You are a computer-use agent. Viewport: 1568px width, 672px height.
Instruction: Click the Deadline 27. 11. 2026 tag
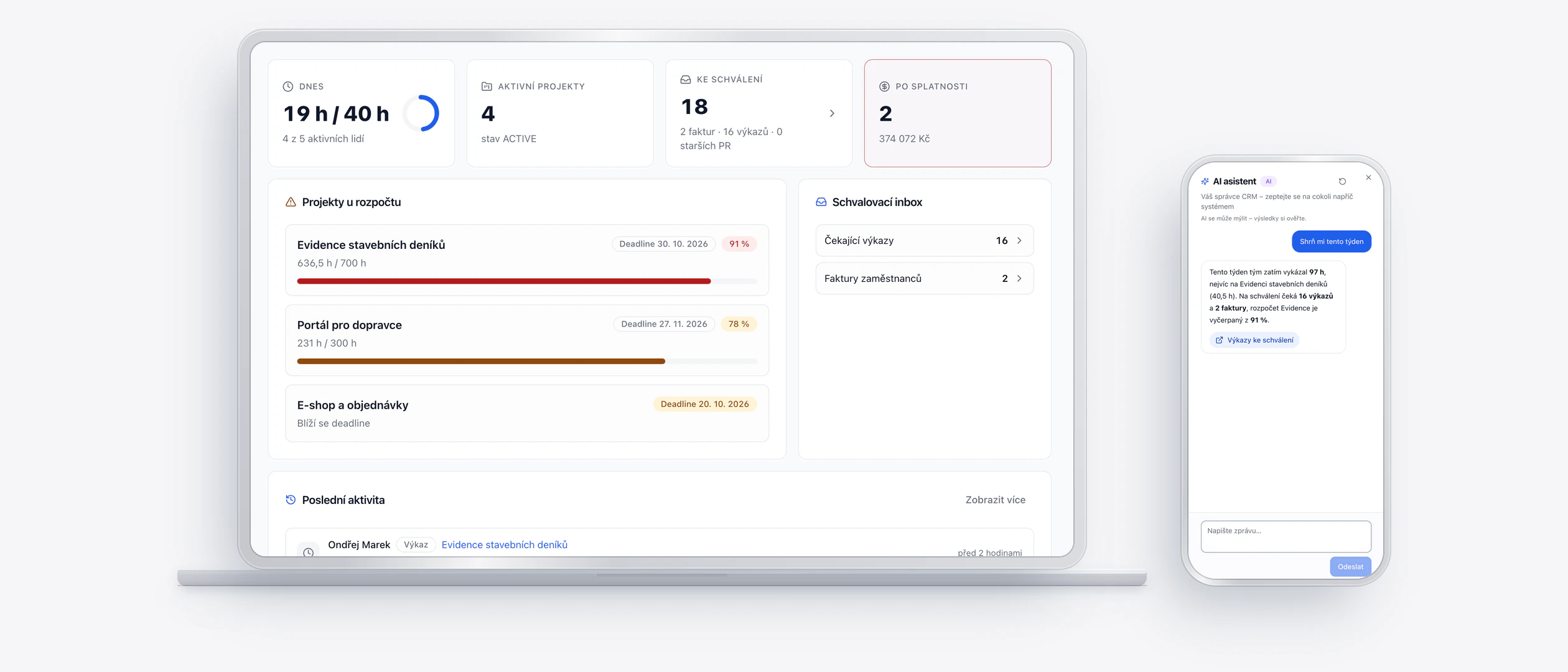pos(664,324)
